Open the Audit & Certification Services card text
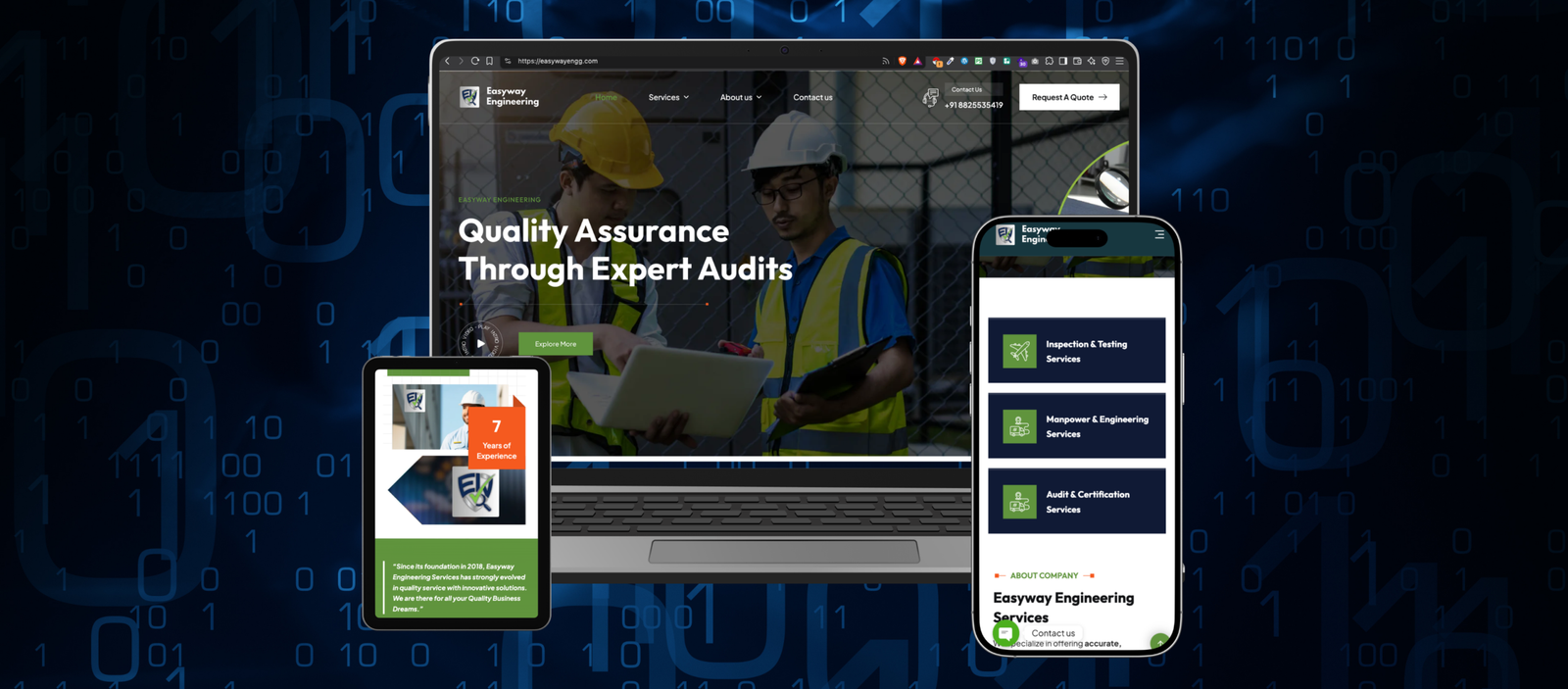1568x689 pixels. click(1088, 502)
